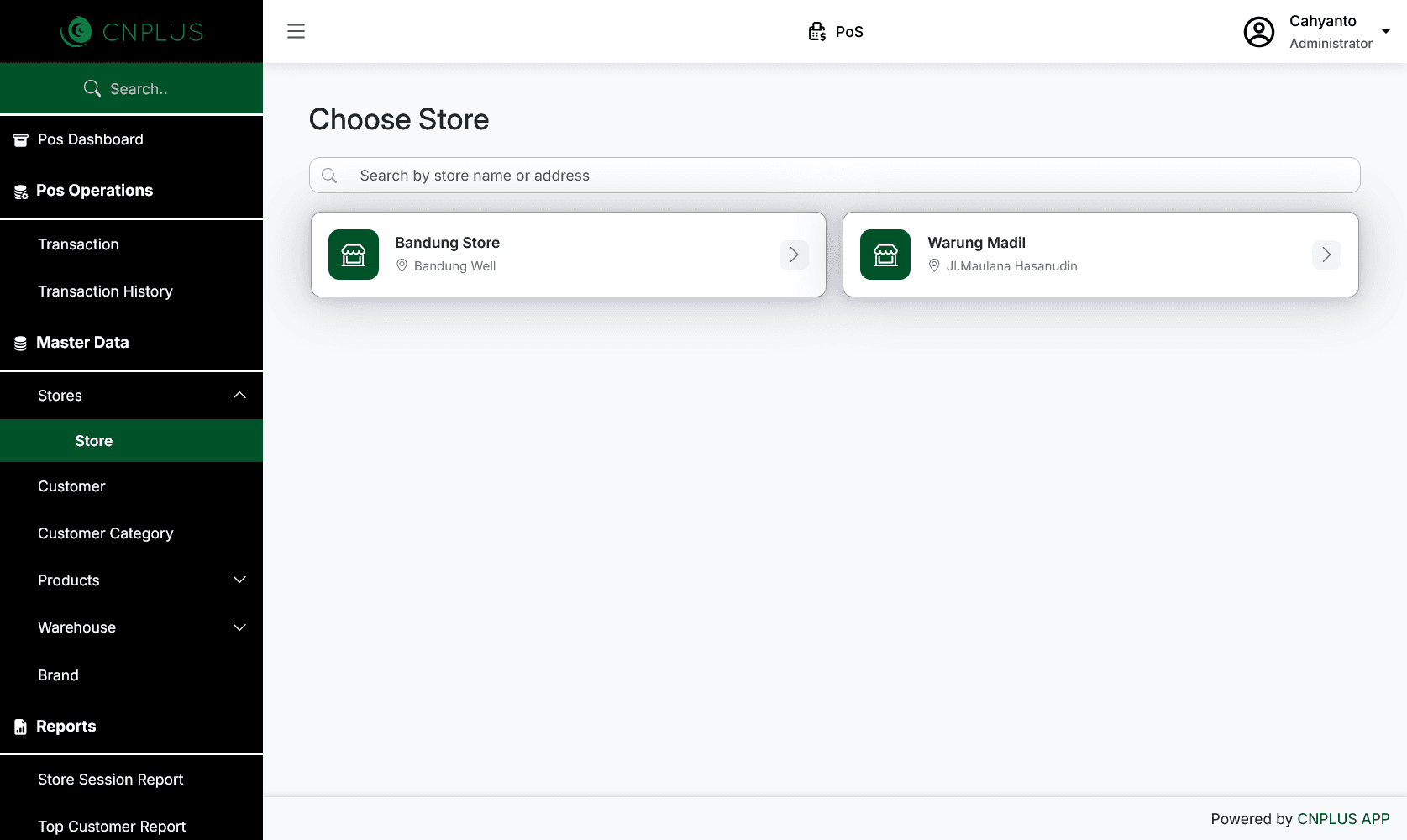The width and height of the screenshot is (1407, 840).
Task: Click Bandung Well location pin icon
Action: pyautogui.click(x=402, y=265)
